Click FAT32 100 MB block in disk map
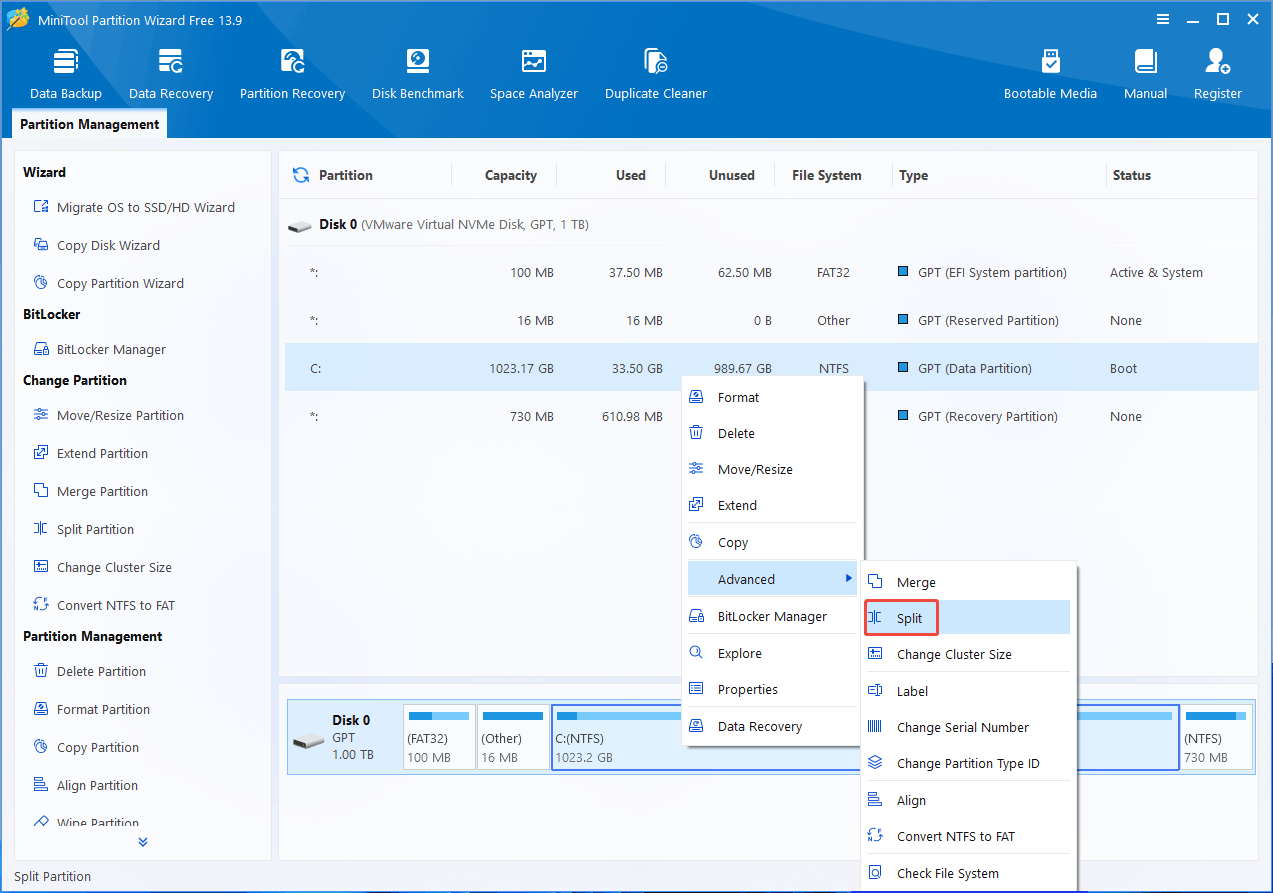Screen dimensions: 1273x893 [x=439, y=737]
